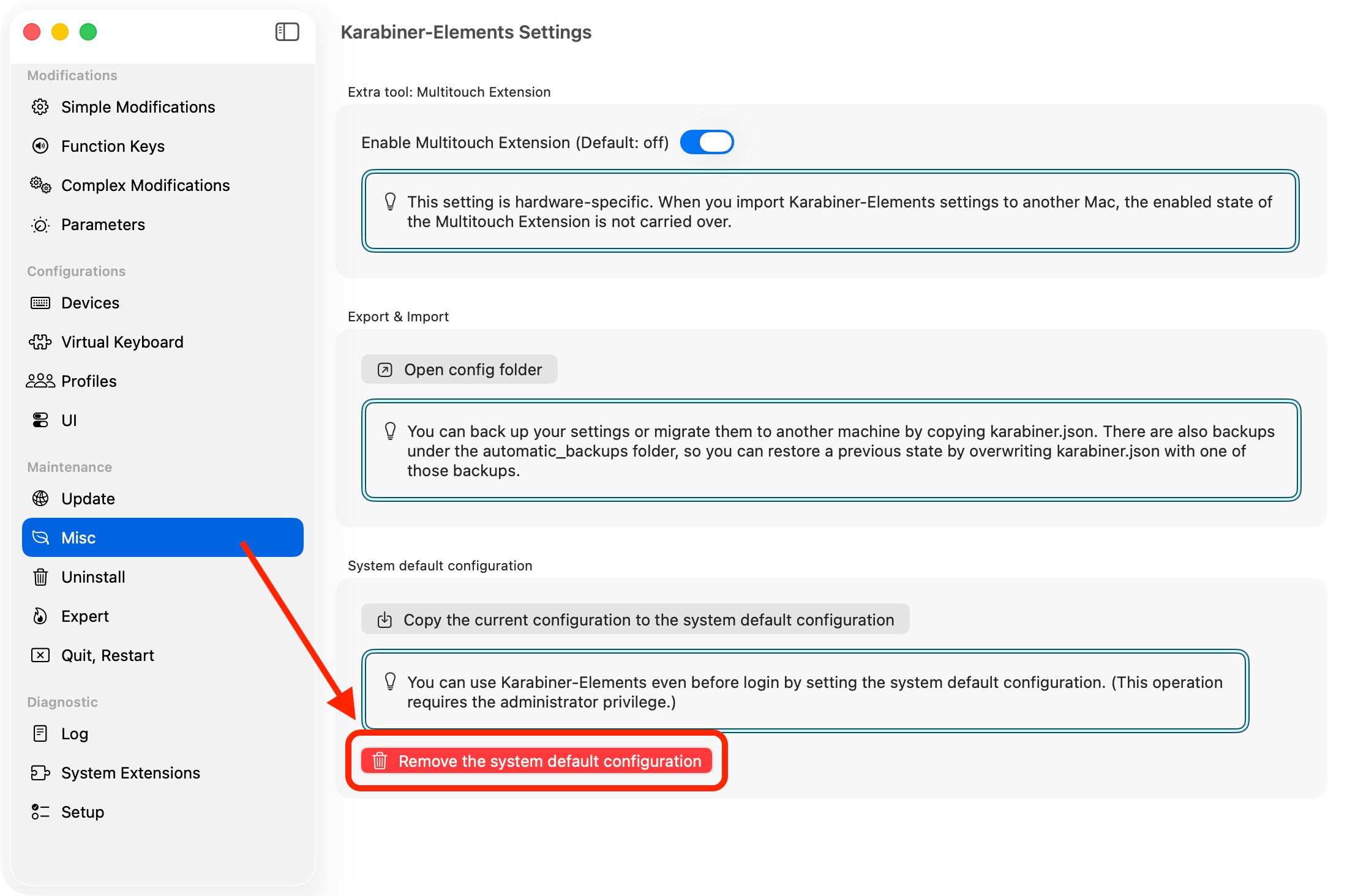The width and height of the screenshot is (1347, 896).
Task: Click the document icon beside Log
Action: click(40, 734)
